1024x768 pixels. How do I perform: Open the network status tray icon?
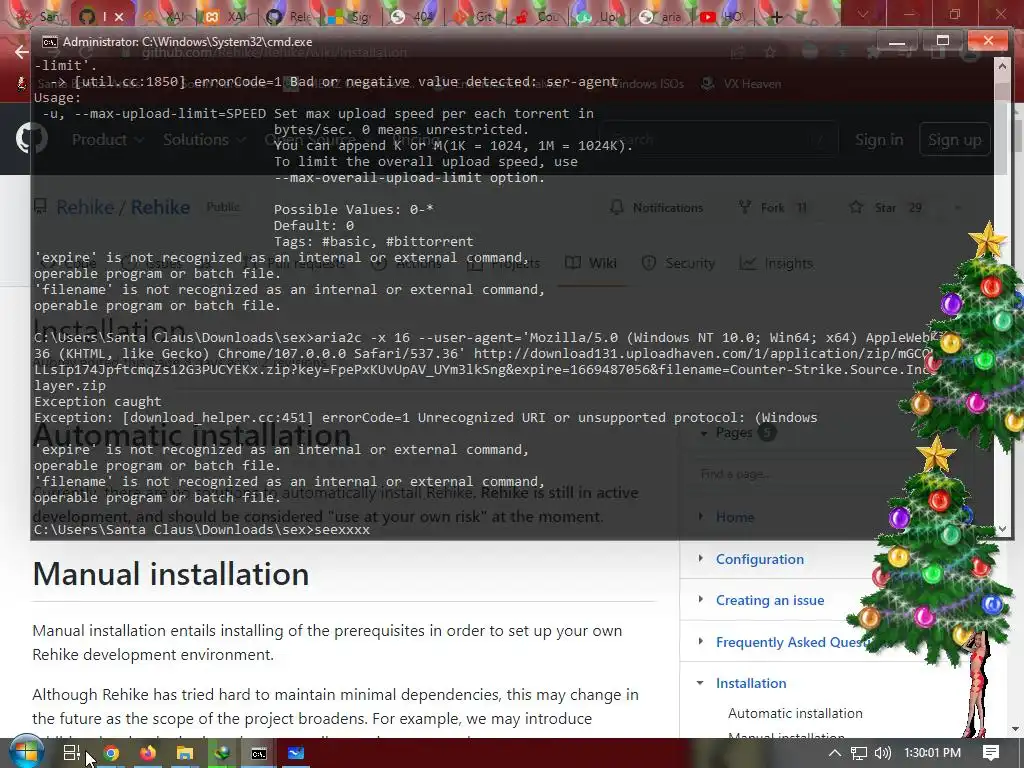click(x=859, y=753)
